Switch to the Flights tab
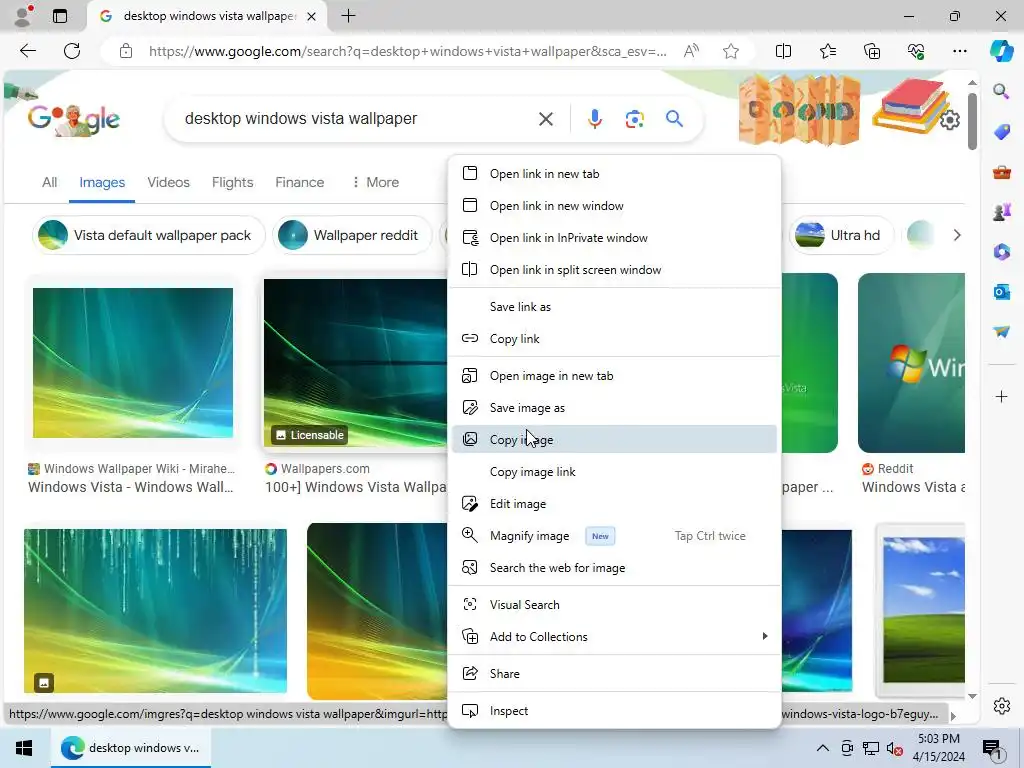 point(232,182)
